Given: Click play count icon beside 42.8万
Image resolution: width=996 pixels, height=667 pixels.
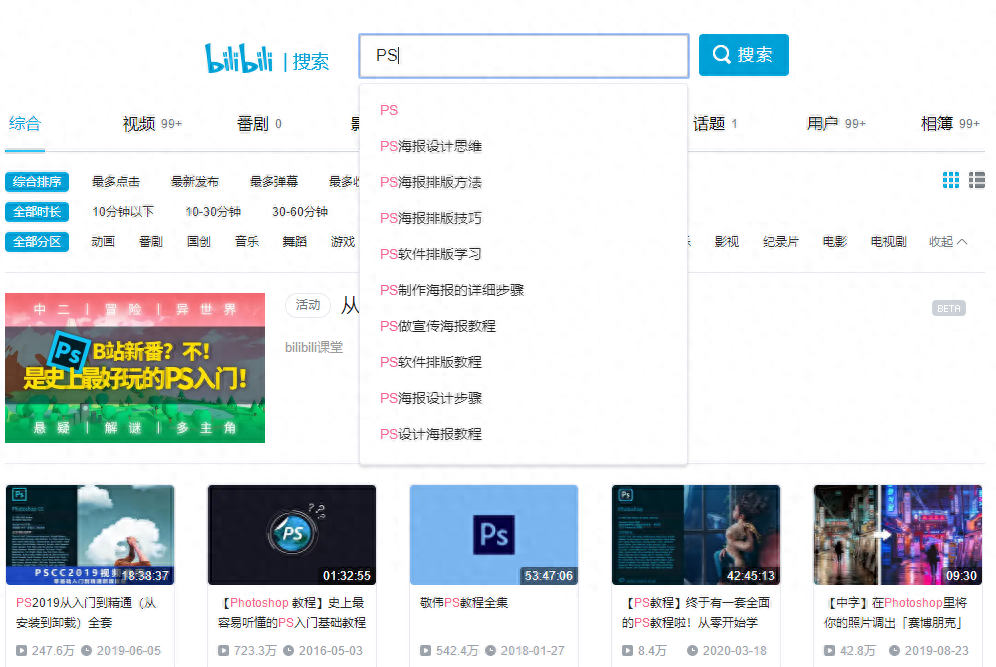Looking at the screenshot, I should [830, 650].
